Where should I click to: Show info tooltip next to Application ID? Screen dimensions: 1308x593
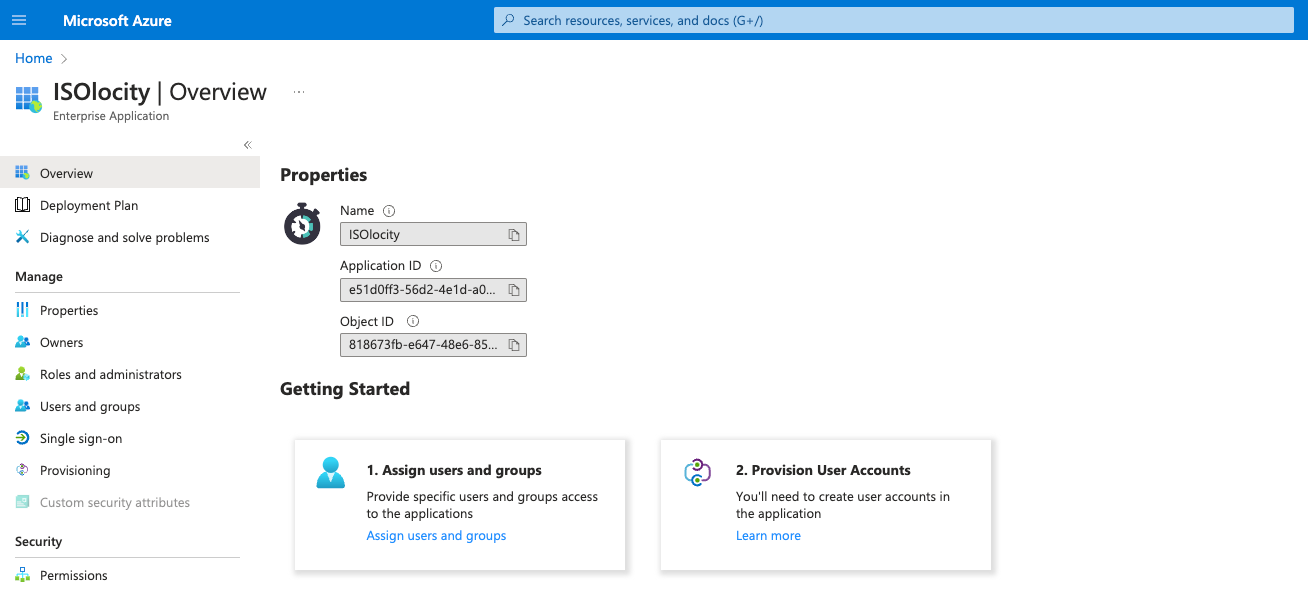[x=435, y=266]
